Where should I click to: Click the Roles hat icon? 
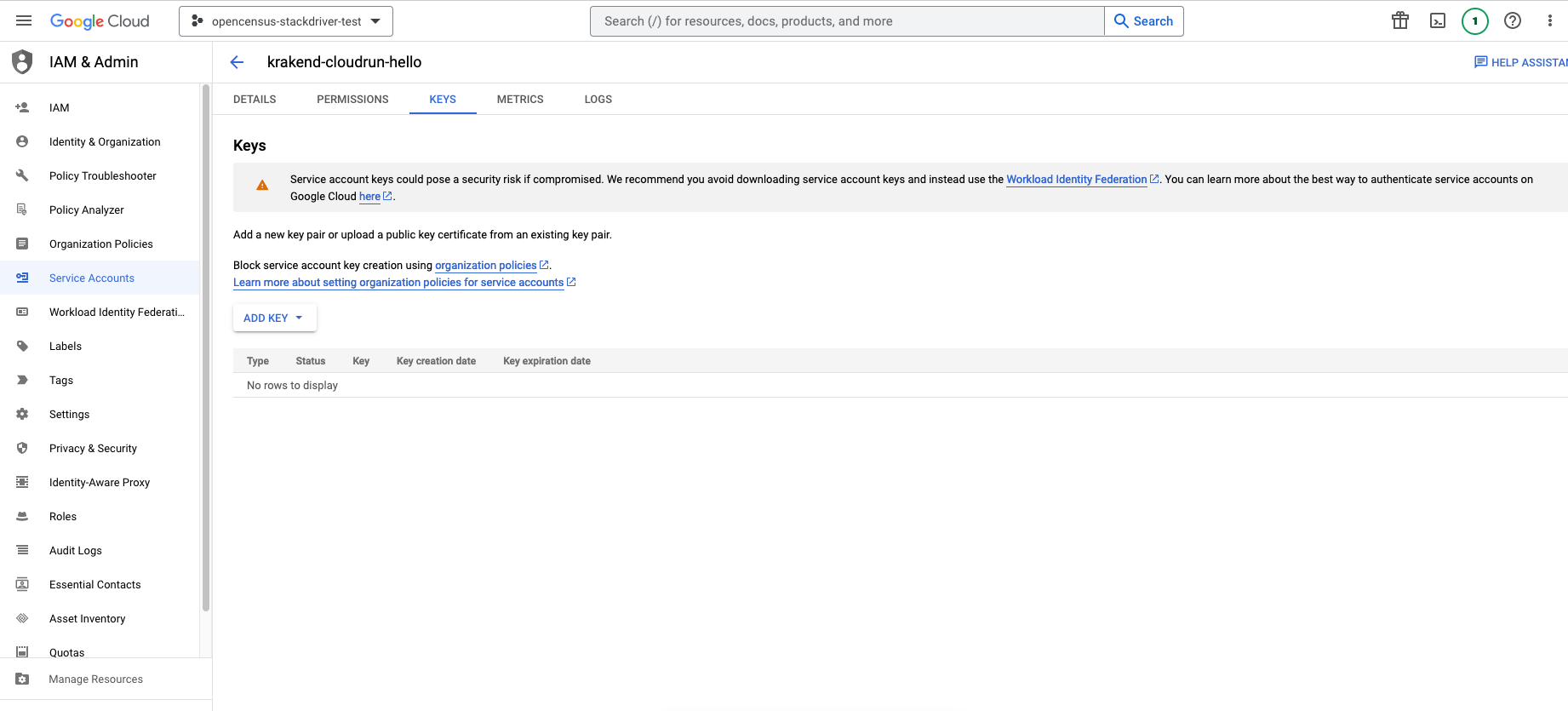22,516
